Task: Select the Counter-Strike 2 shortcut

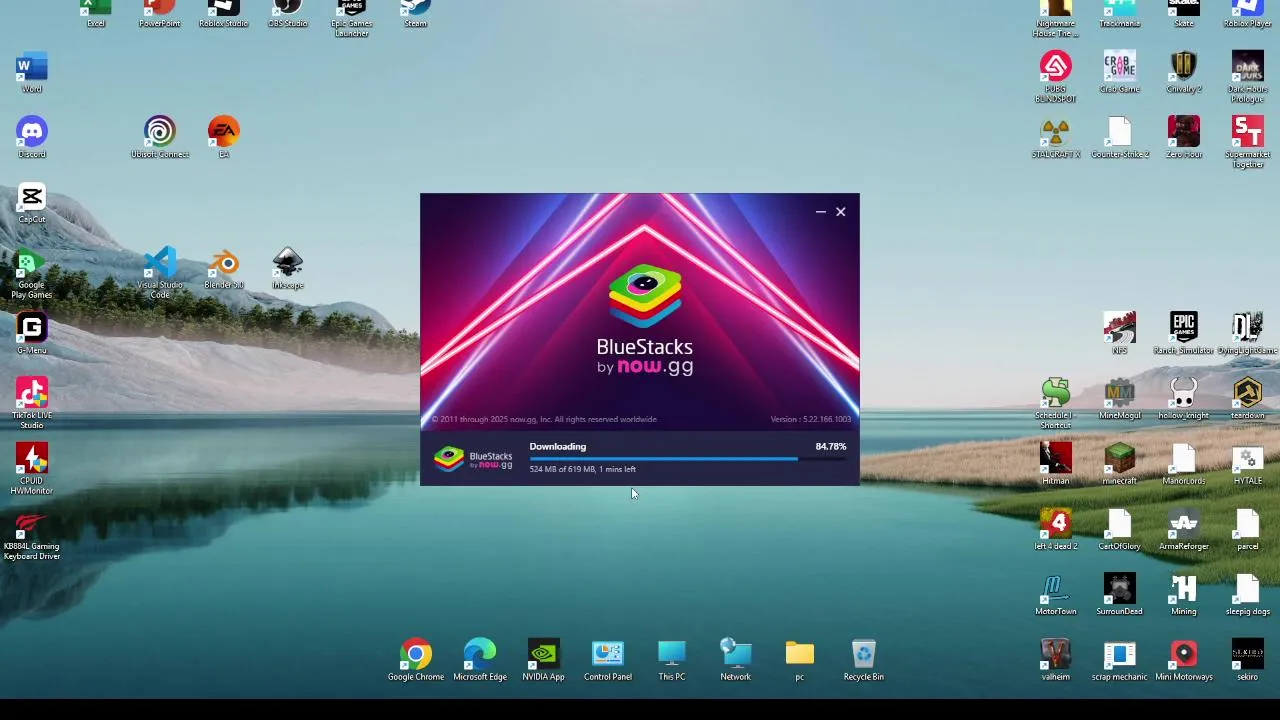Action: pos(1120,138)
